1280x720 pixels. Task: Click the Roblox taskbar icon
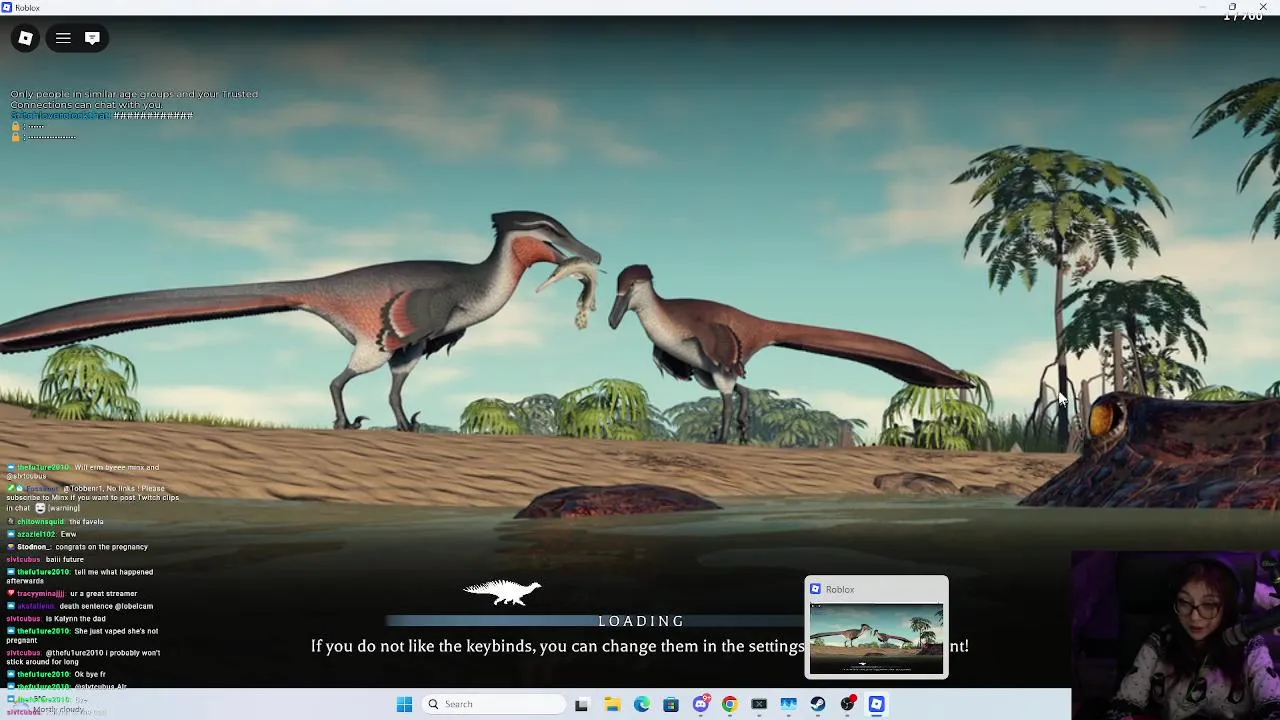[x=877, y=704]
